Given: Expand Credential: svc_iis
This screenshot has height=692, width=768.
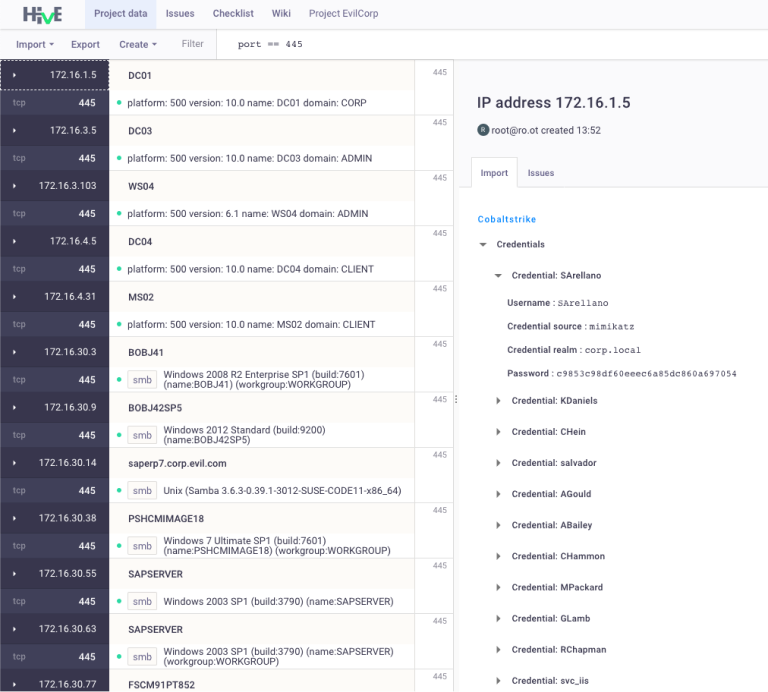Looking at the screenshot, I should tap(498, 680).
